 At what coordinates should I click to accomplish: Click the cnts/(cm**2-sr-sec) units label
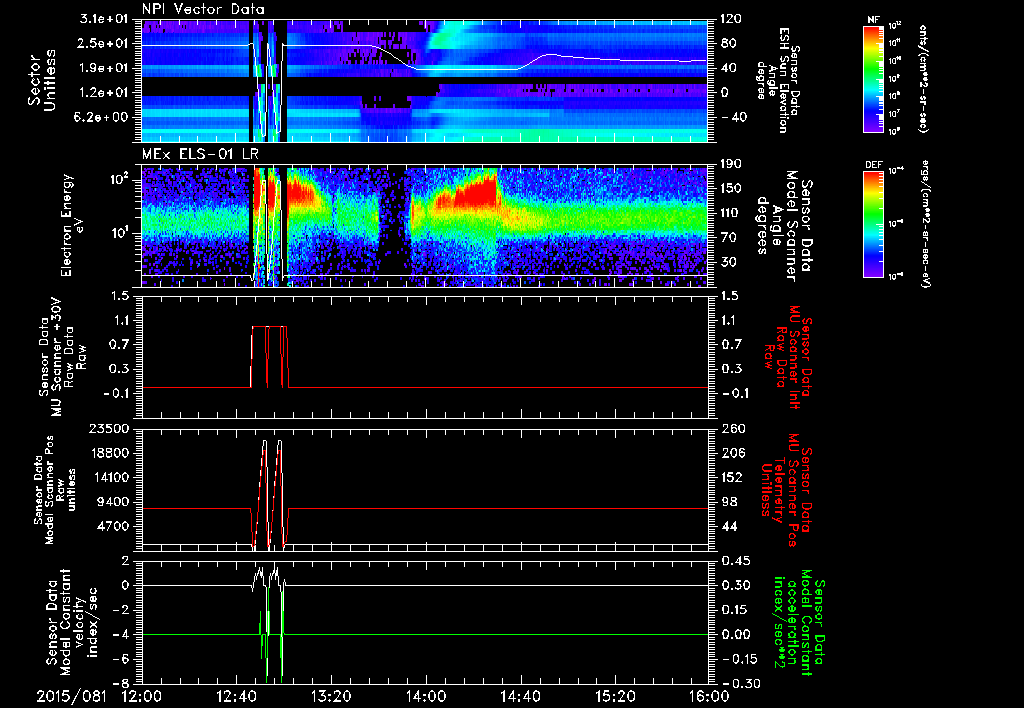[923, 78]
